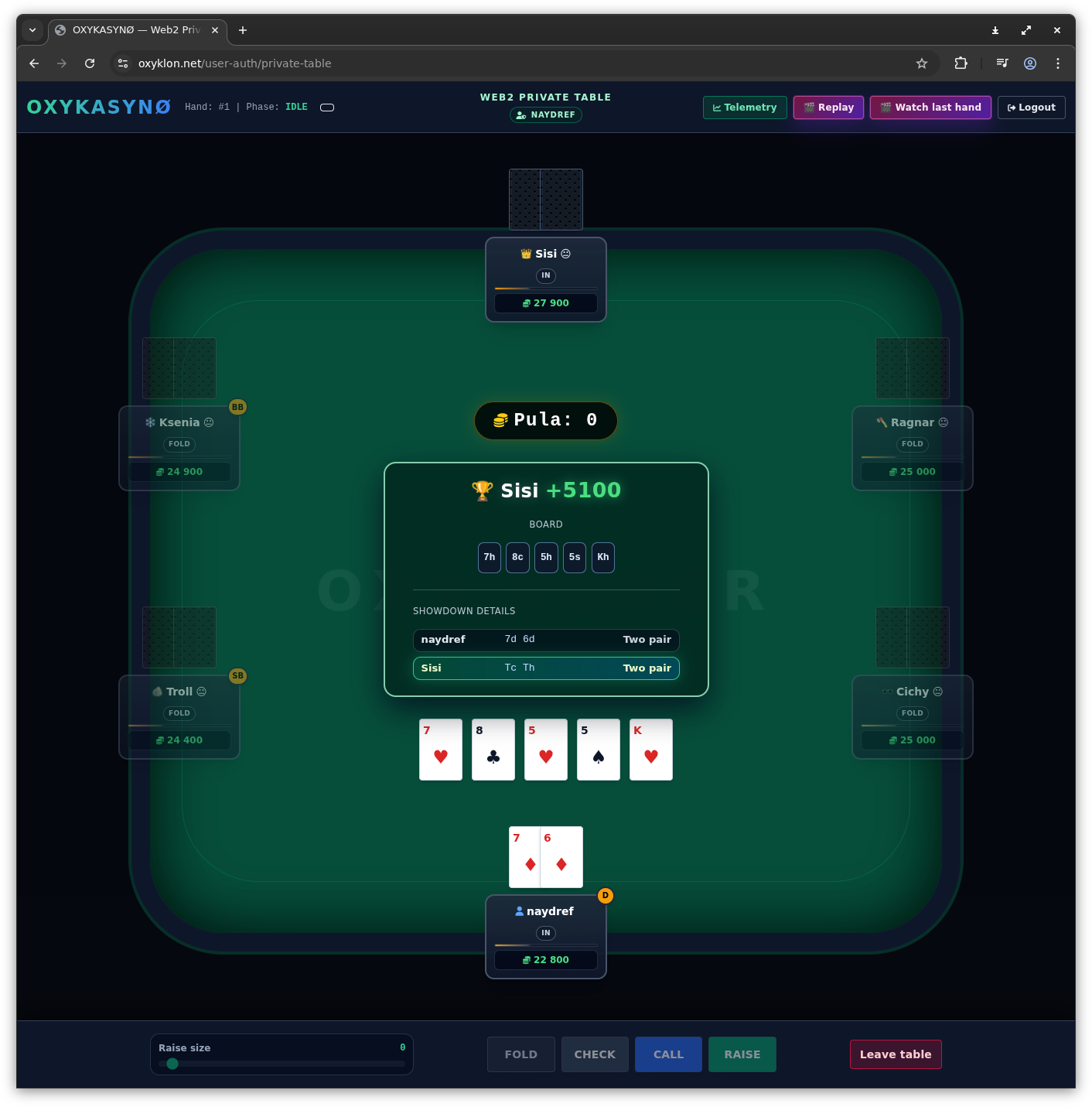Click the emote icon beside Ksenia's name
The height and width of the screenshot is (1107, 1092).
[x=209, y=422]
